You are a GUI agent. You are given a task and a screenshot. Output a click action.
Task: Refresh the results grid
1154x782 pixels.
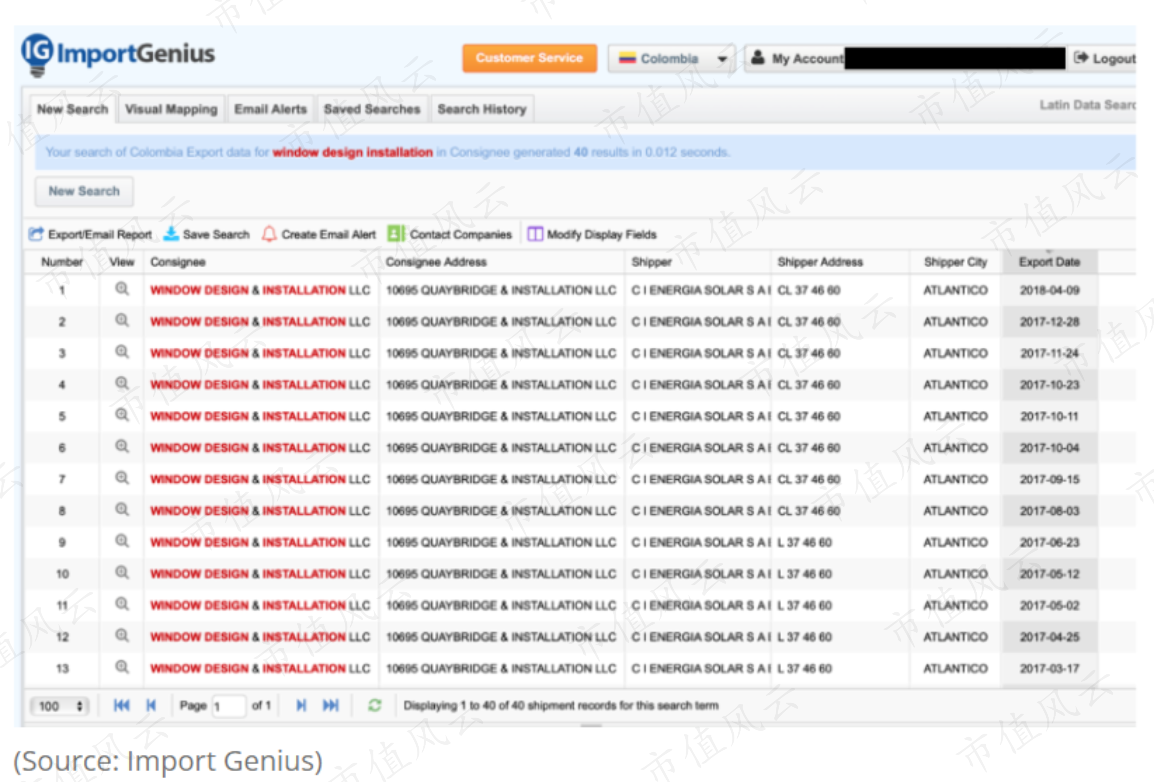click(x=375, y=705)
